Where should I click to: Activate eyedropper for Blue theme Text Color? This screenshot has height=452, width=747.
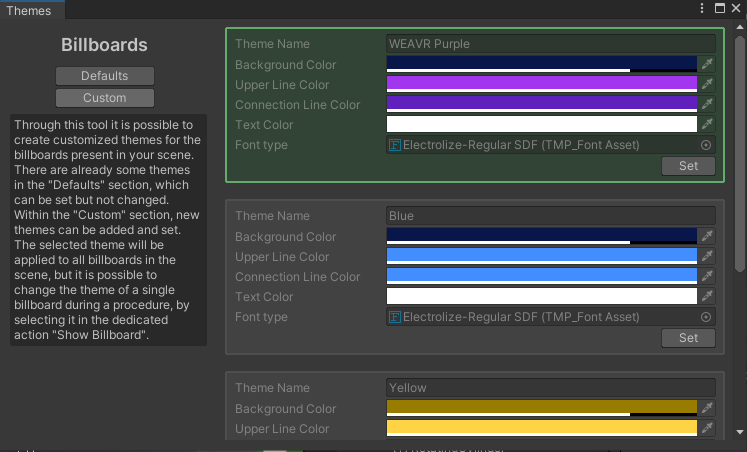[x=707, y=296]
